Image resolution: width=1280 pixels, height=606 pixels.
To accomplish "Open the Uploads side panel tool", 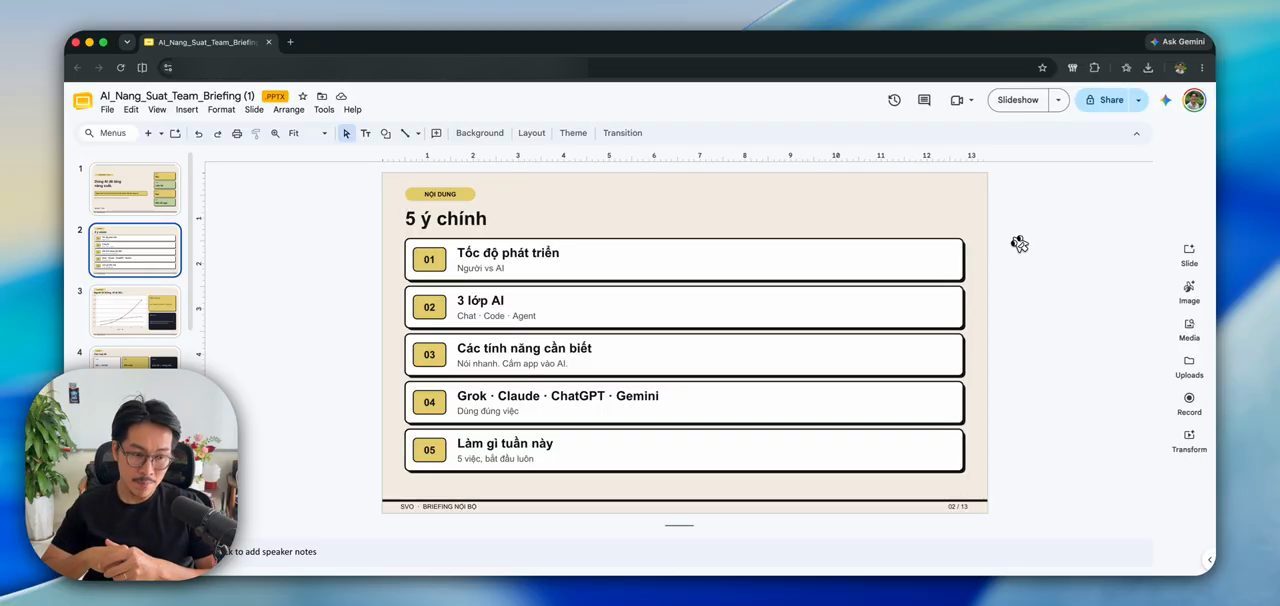I will (x=1189, y=367).
